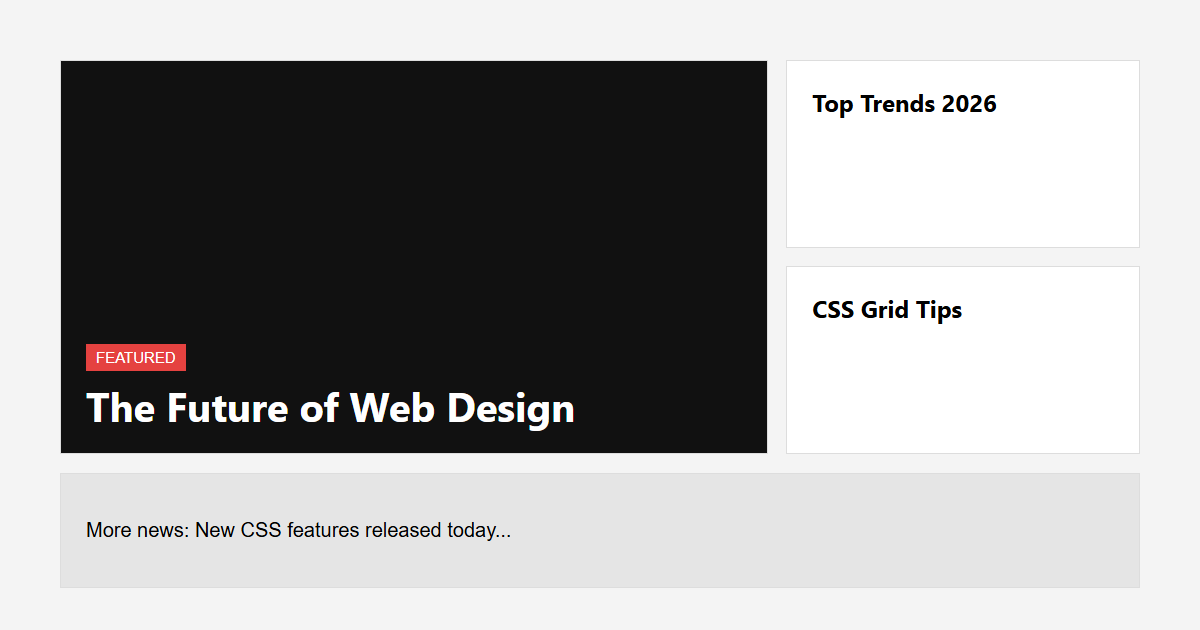Open the featured article 'The Future of Web Design'
The image size is (1200, 630).
(330, 408)
